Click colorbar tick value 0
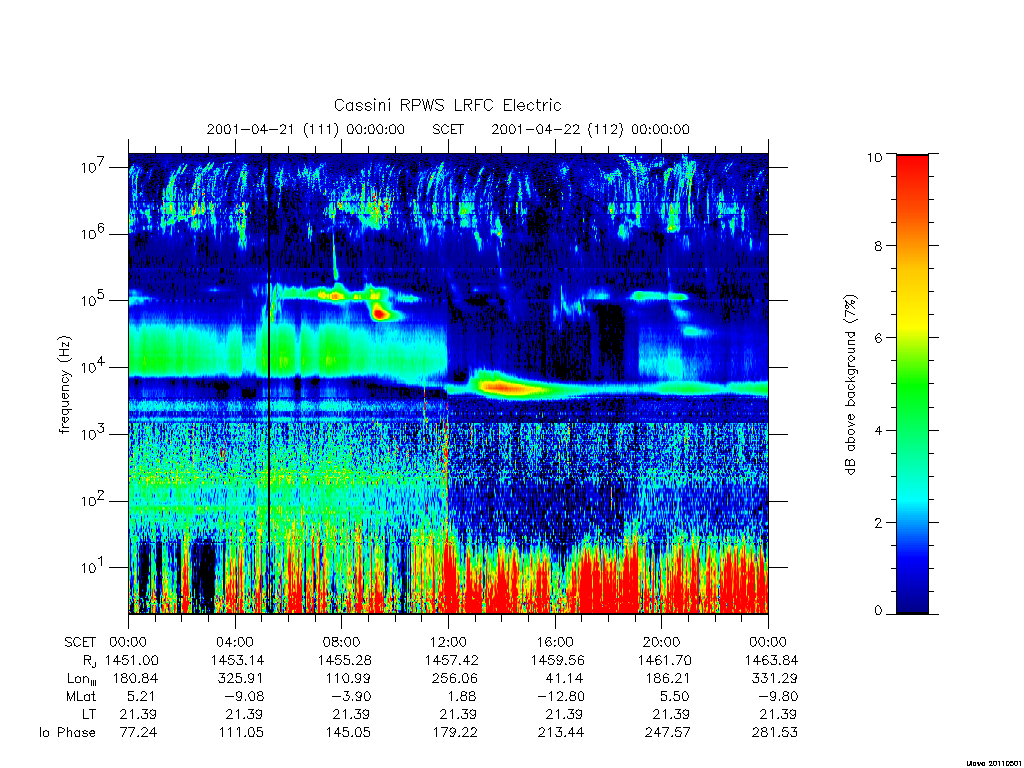This screenshot has width=1024, height=768. click(878, 611)
